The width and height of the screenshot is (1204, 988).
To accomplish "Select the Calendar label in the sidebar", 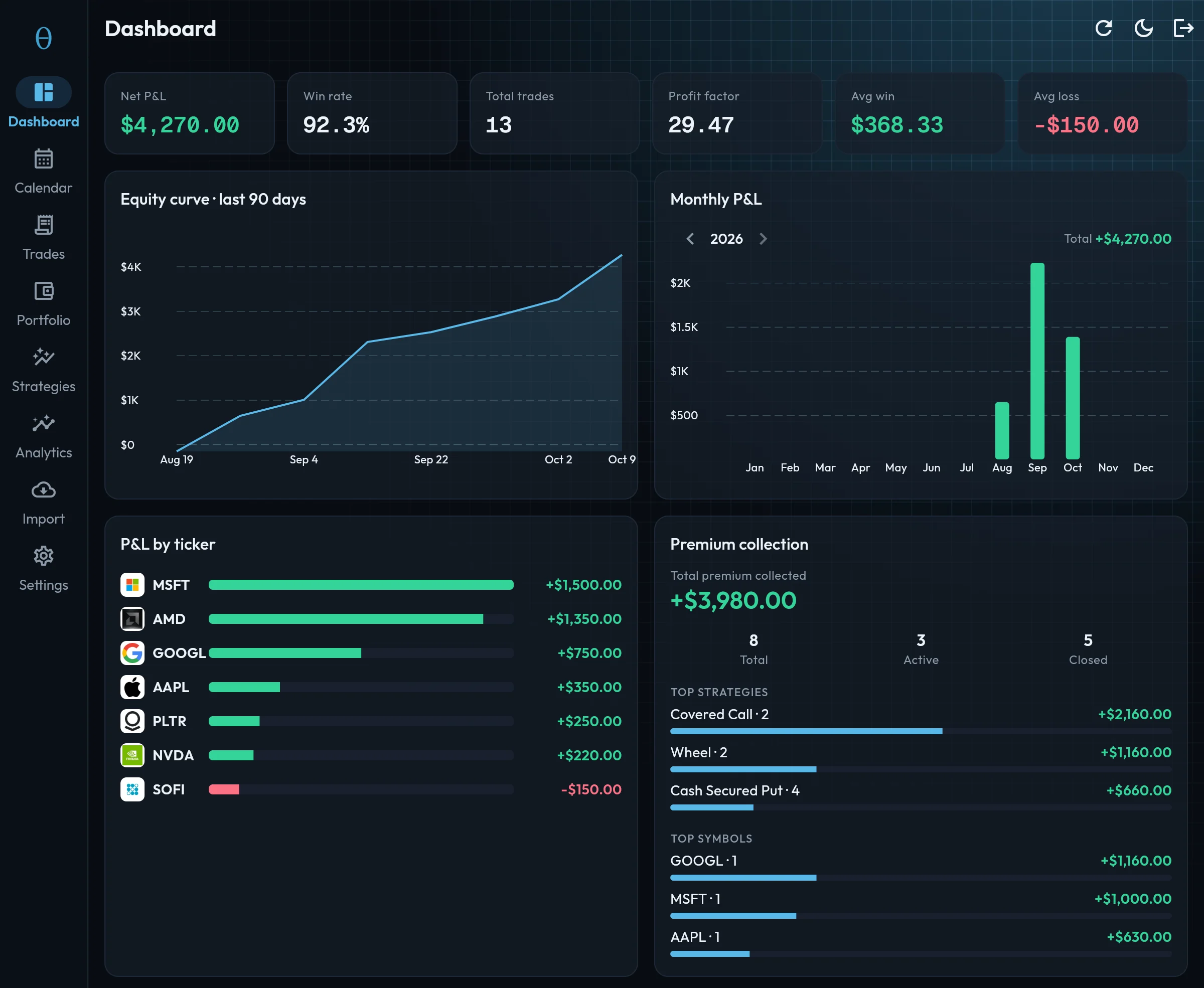I will pyautogui.click(x=44, y=188).
